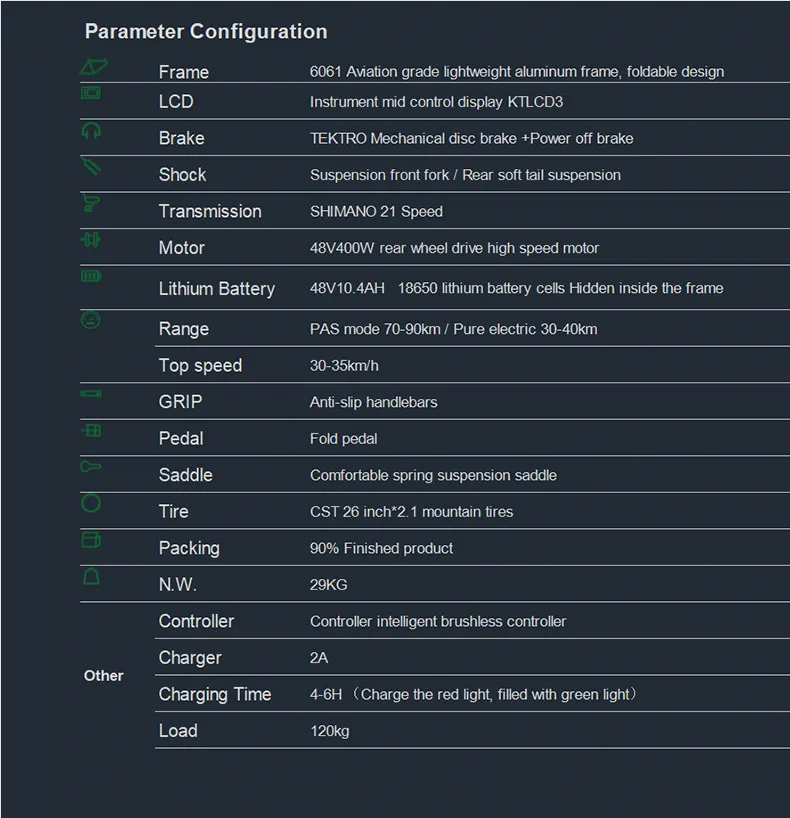This screenshot has height=818, width=790.
Task: Click the green frame icon beside Frame
Action: (x=93, y=66)
